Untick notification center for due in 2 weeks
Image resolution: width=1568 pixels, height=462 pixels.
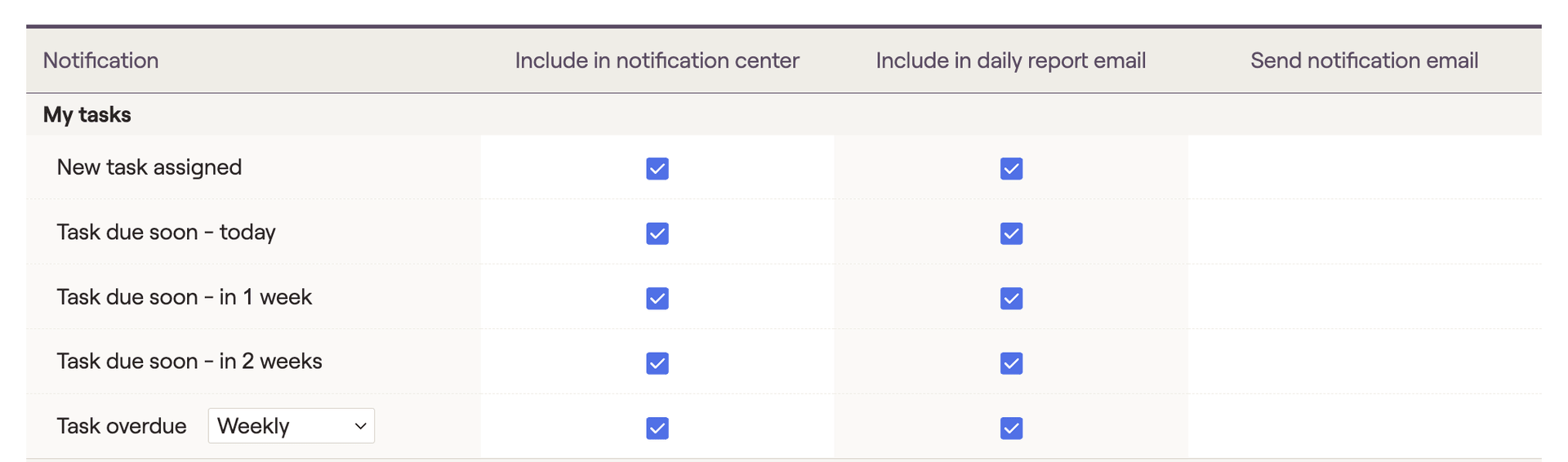pos(657,363)
